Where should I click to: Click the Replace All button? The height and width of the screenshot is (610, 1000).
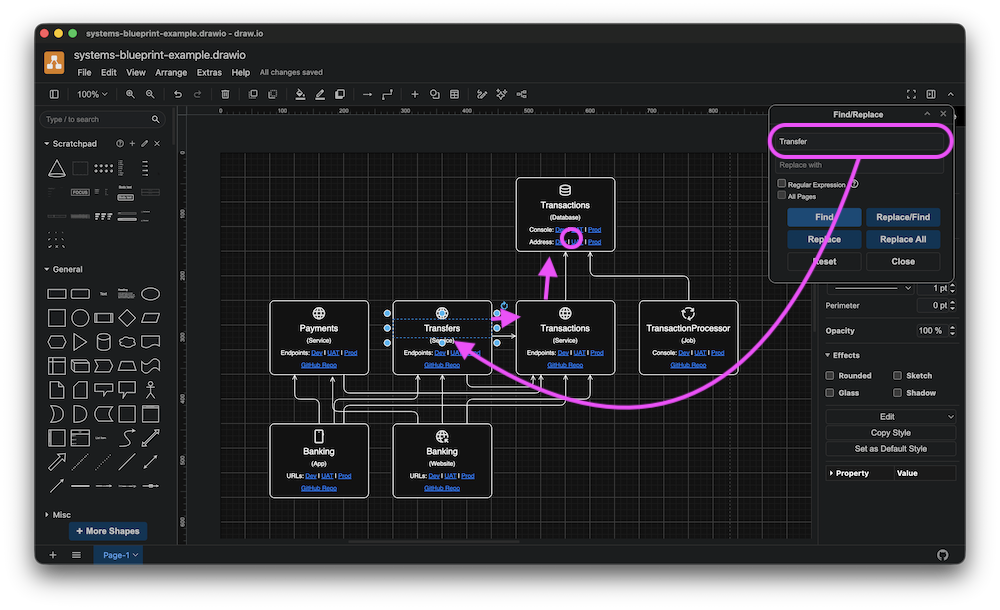click(902, 239)
